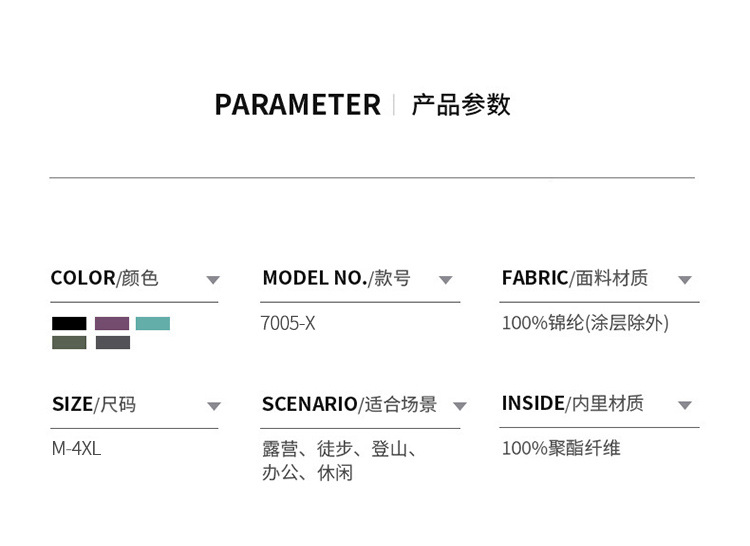
Task: Select the M-4XL size value
Action: pyautogui.click(x=76, y=448)
